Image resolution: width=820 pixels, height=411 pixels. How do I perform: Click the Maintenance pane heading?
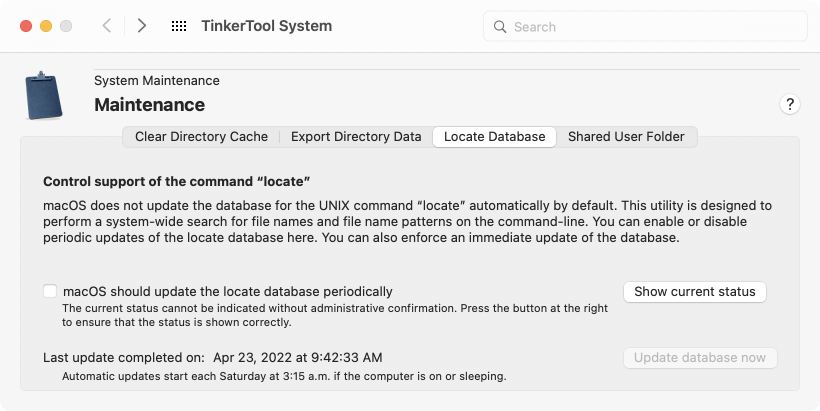[x=150, y=105]
